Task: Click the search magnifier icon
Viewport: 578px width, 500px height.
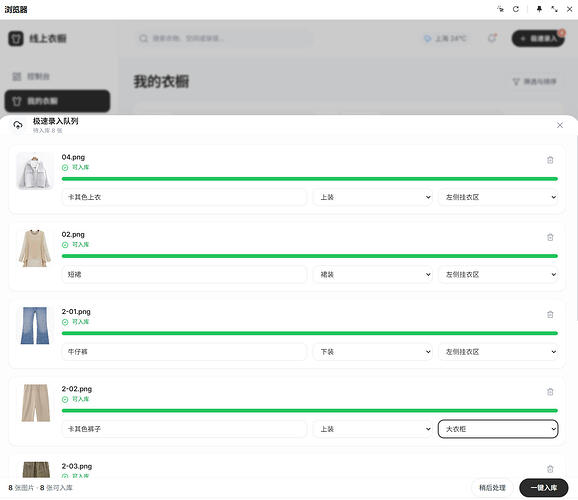Action: point(143,38)
